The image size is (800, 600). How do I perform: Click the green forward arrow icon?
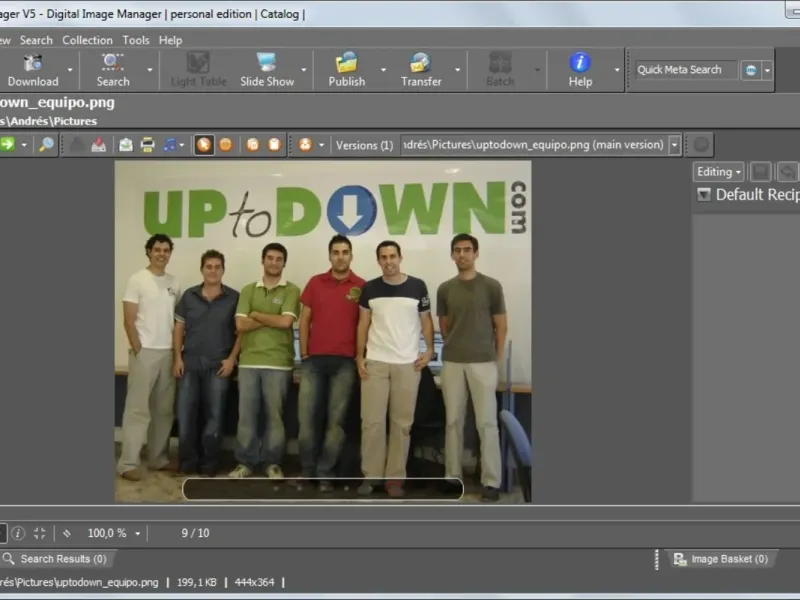(7, 144)
